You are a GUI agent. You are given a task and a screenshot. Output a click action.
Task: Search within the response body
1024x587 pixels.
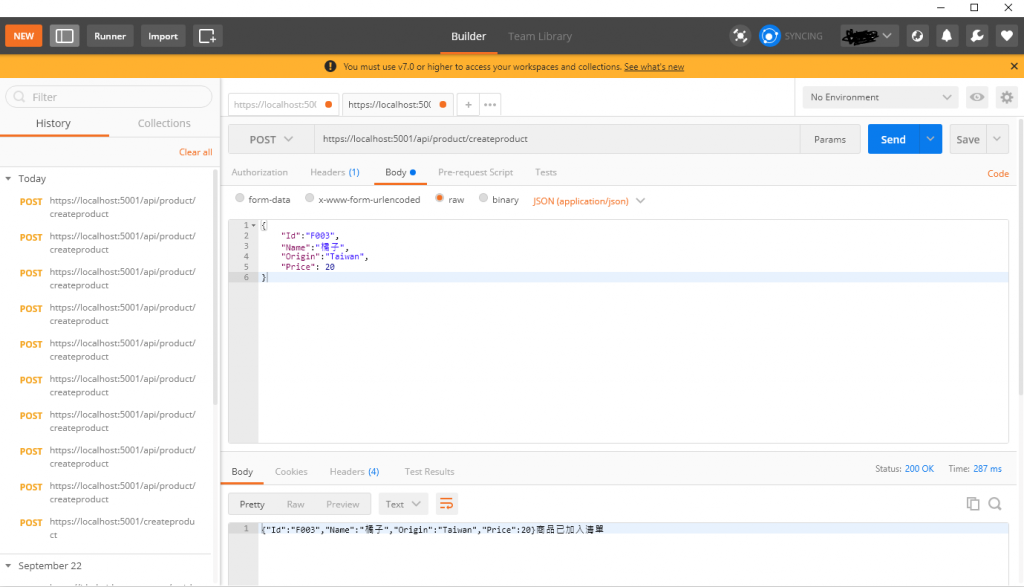tap(995, 503)
